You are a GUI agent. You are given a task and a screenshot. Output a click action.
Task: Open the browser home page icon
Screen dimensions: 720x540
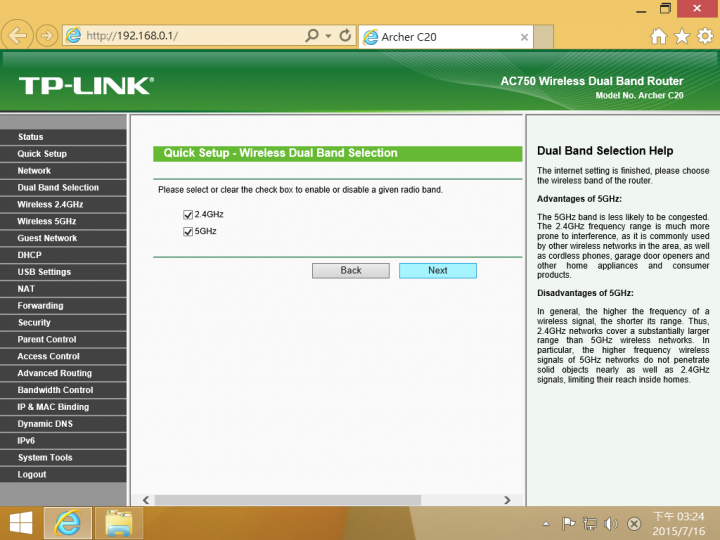click(x=658, y=36)
